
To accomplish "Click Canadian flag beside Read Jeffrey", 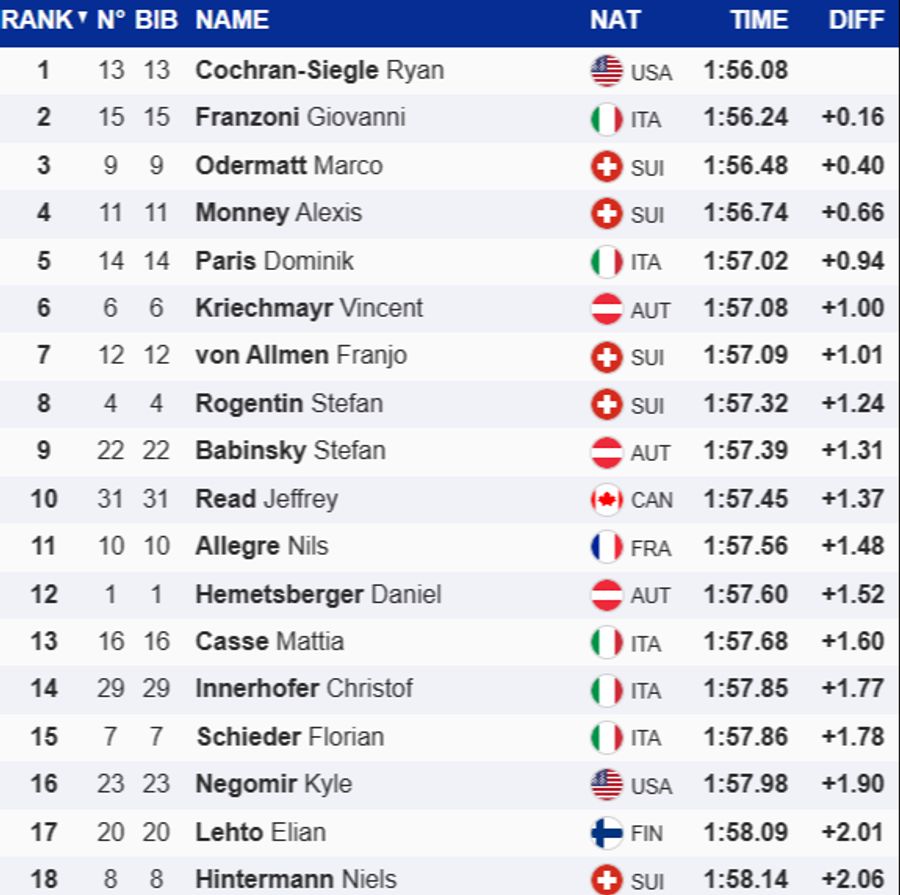I will pyautogui.click(x=606, y=499).
